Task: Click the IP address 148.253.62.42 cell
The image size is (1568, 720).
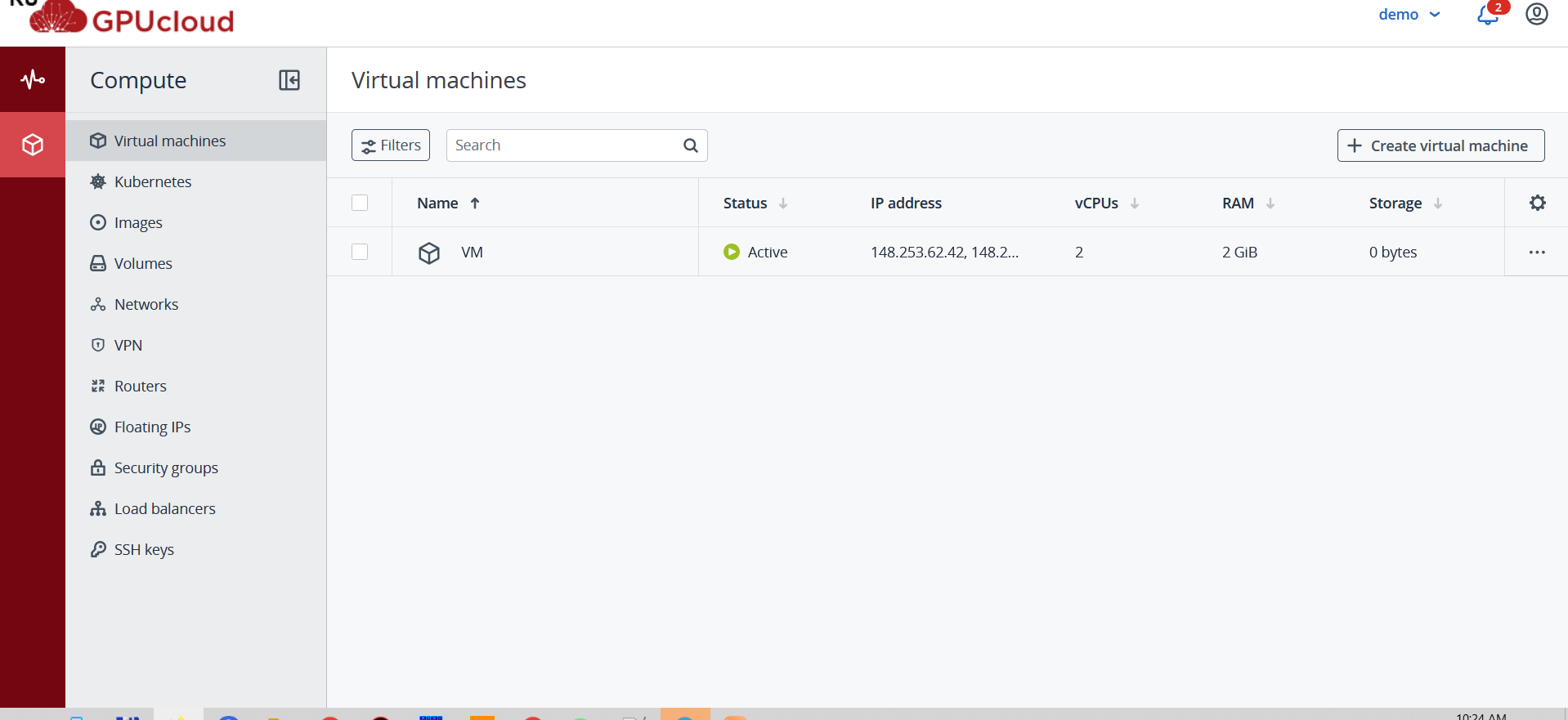Action: pyautogui.click(x=944, y=252)
